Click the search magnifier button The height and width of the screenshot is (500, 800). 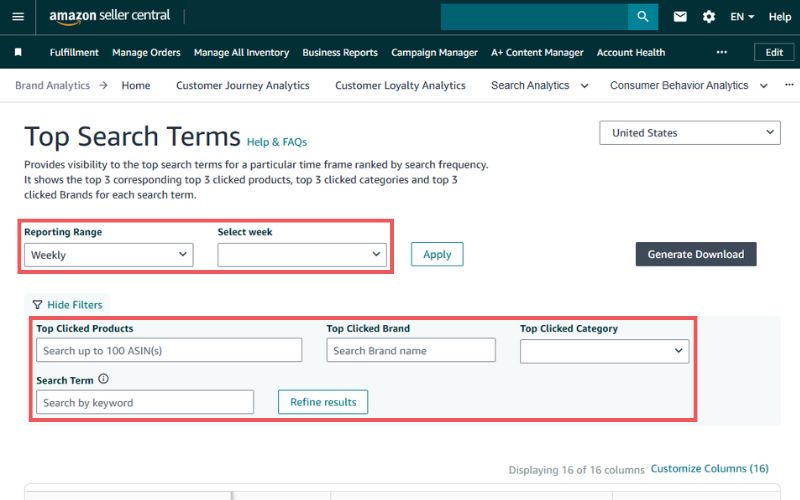pos(643,17)
